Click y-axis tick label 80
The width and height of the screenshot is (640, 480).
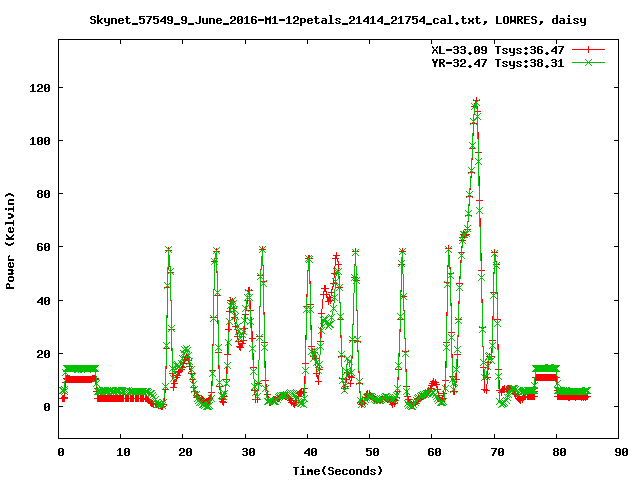pyautogui.click(x=44, y=194)
